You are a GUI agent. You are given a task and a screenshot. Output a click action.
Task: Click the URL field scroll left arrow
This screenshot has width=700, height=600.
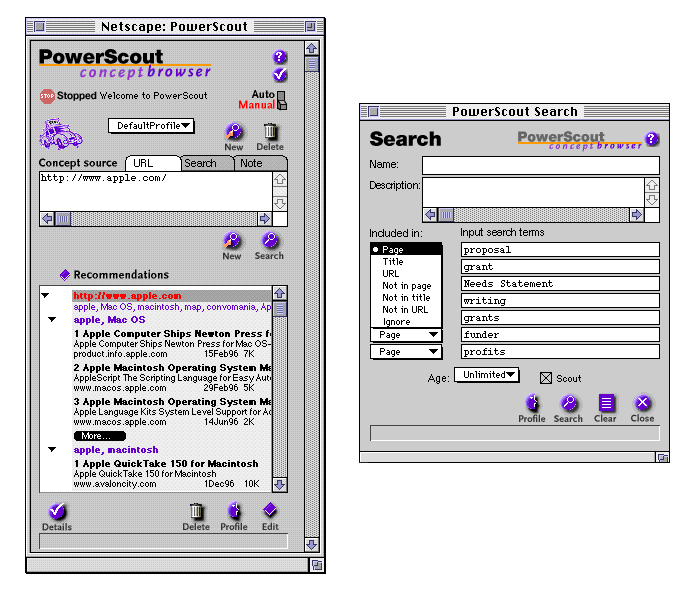click(x=47, y=219)
